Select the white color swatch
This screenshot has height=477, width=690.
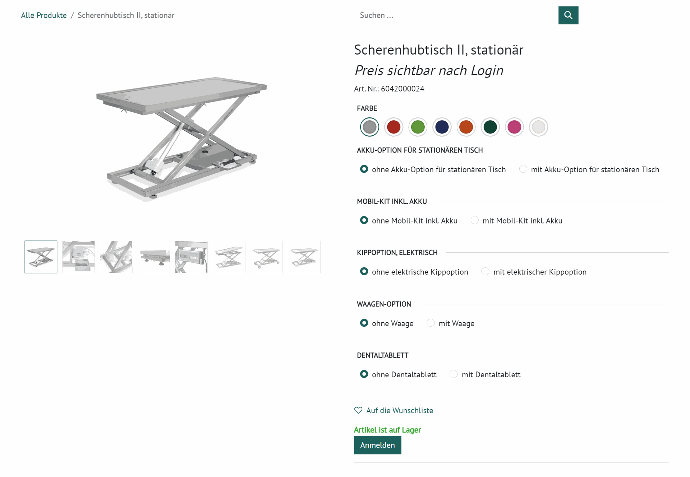(x=538, y=127)
